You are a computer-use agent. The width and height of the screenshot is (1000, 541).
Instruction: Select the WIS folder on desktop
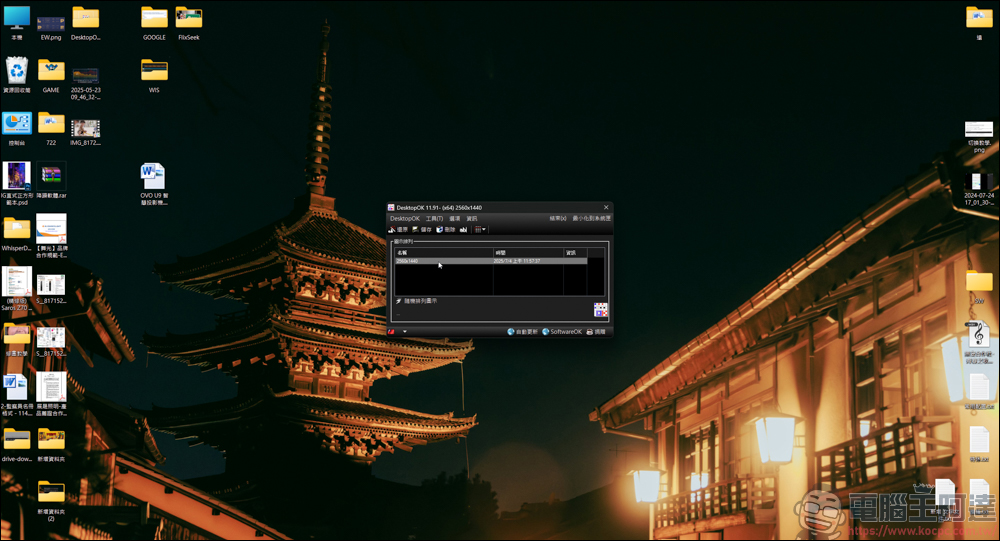(154, 75)
